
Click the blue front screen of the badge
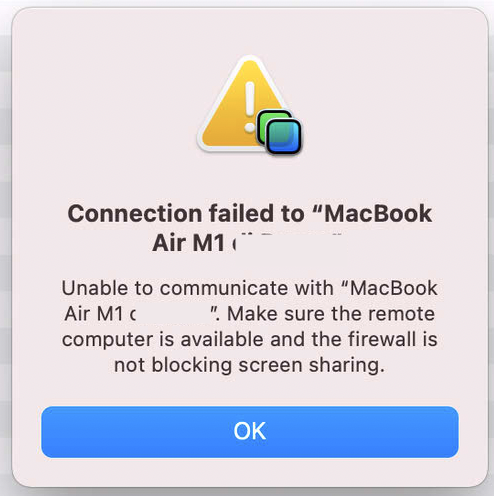[284, 137]
